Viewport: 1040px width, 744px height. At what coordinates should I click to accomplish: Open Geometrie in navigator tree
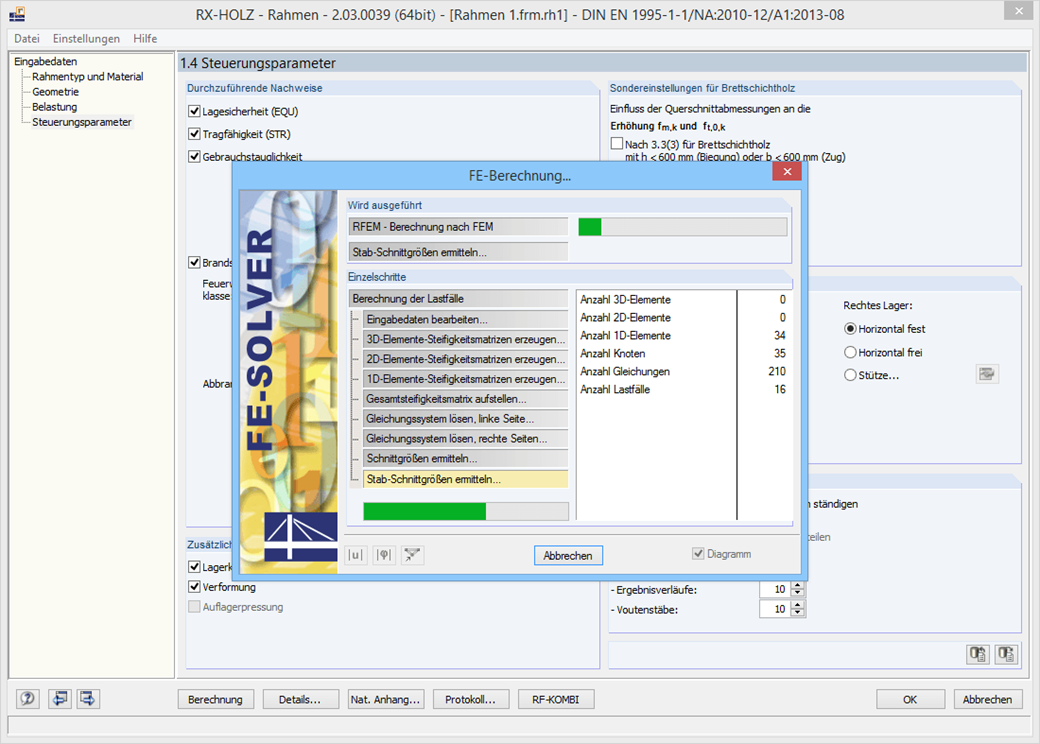(56, 92)
